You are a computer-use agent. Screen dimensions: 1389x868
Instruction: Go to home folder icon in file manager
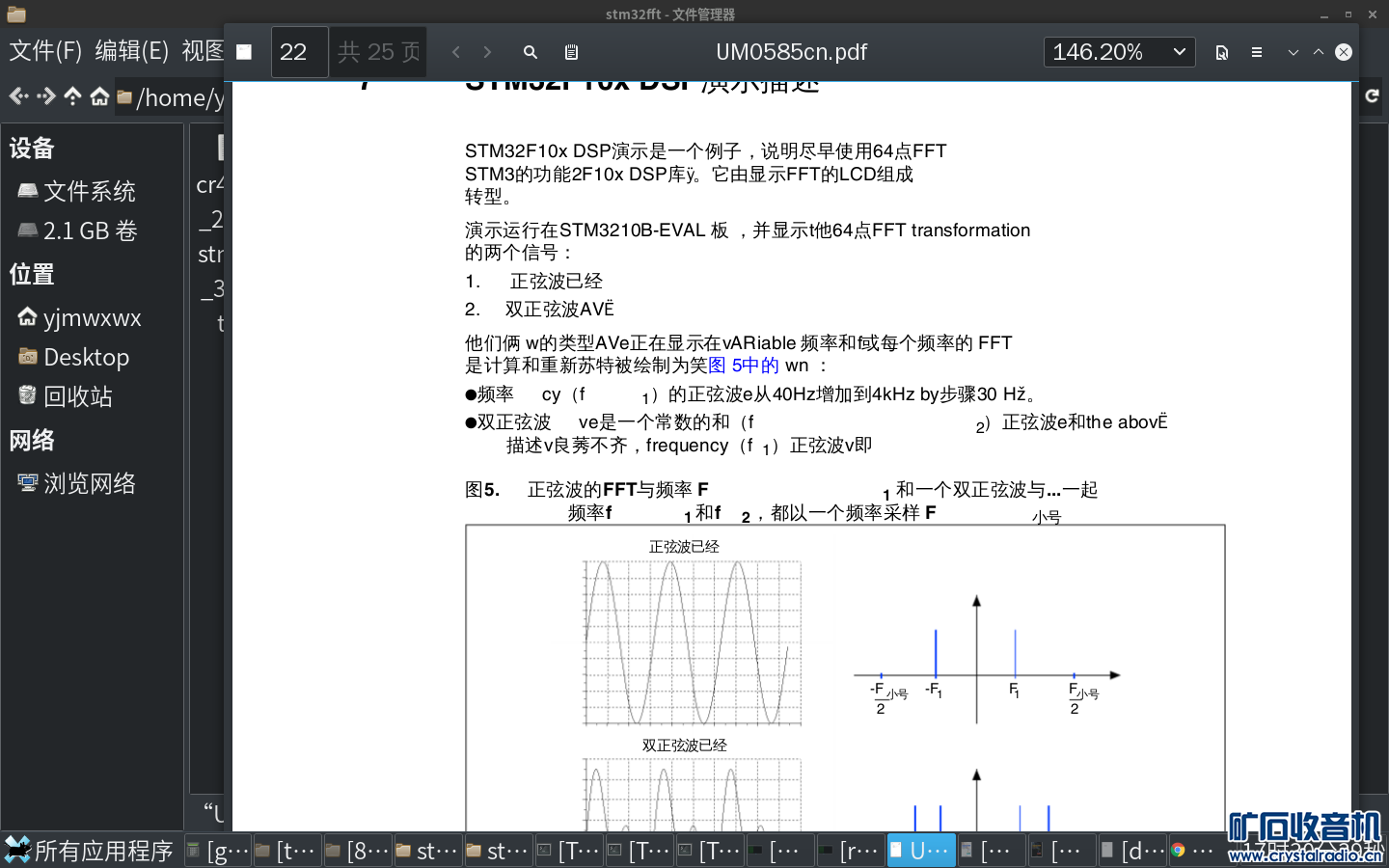(99, 96)
